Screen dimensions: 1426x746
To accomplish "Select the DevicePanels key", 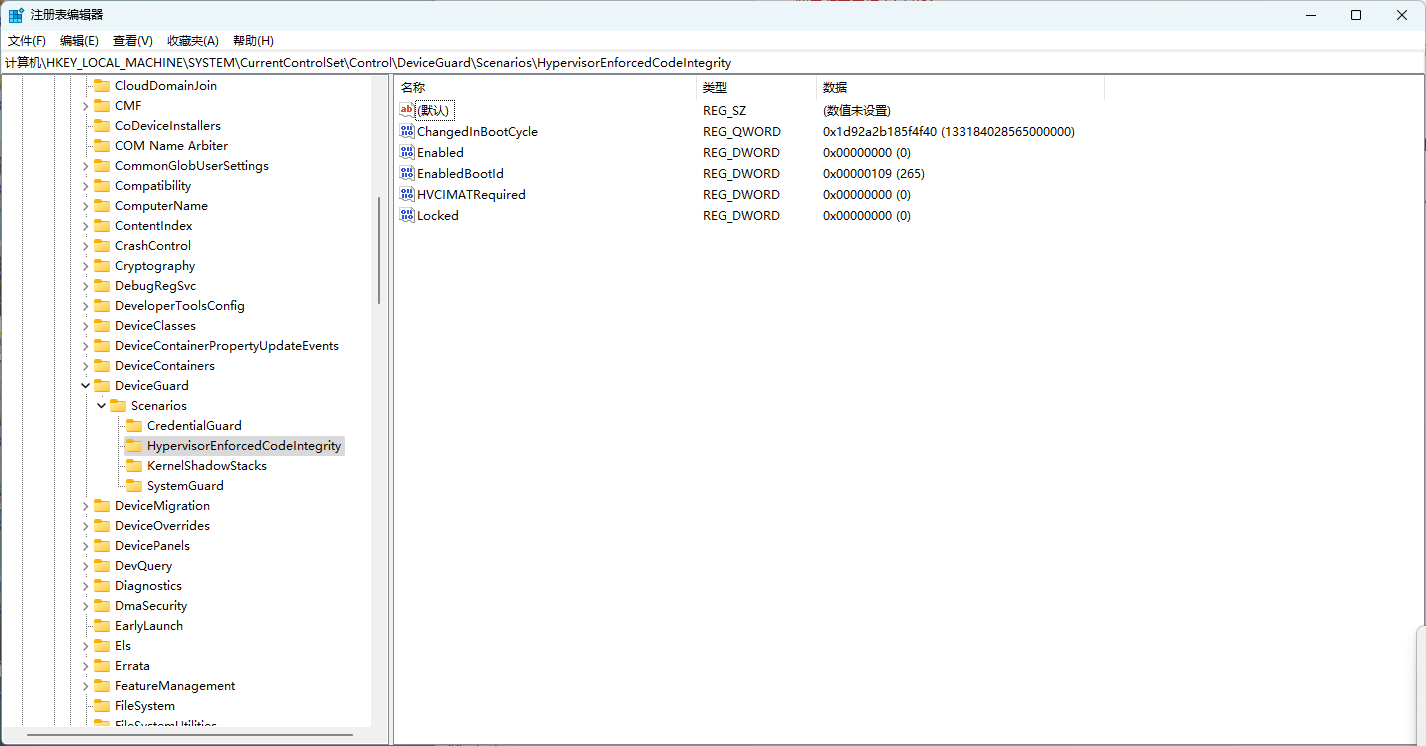I will click(x=152, y=545).
